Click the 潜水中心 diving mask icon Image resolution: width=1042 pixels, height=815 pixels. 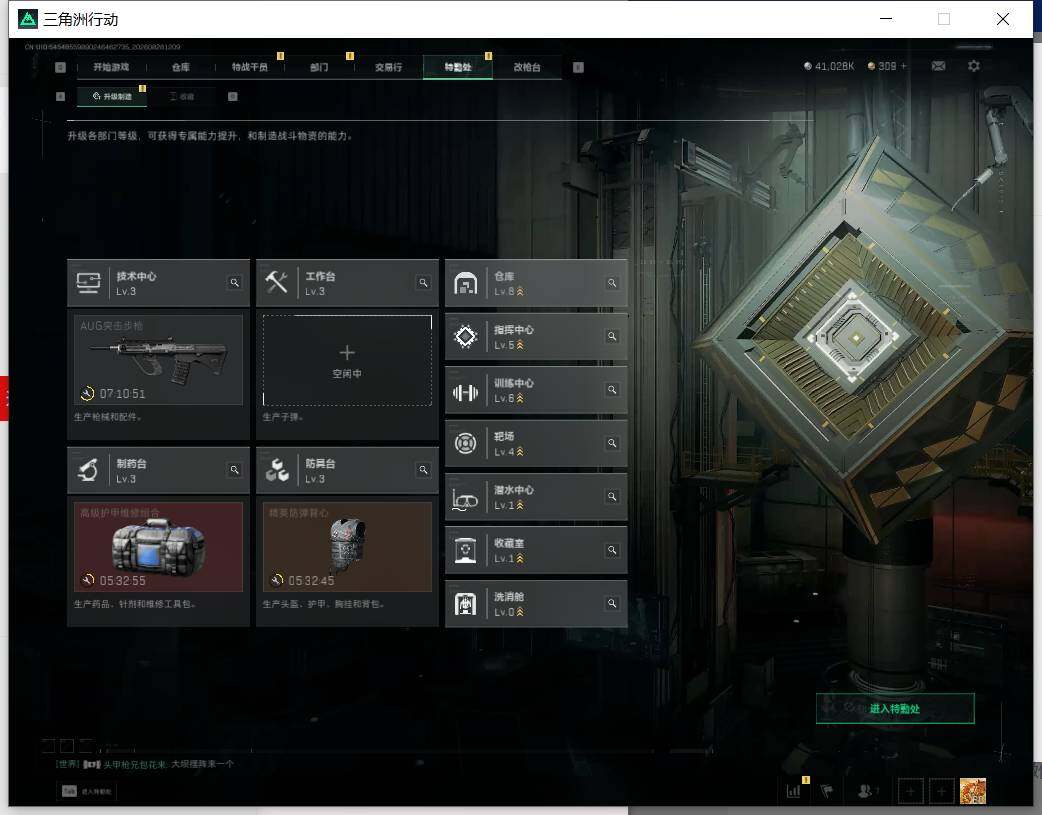[x=465, y=499]
